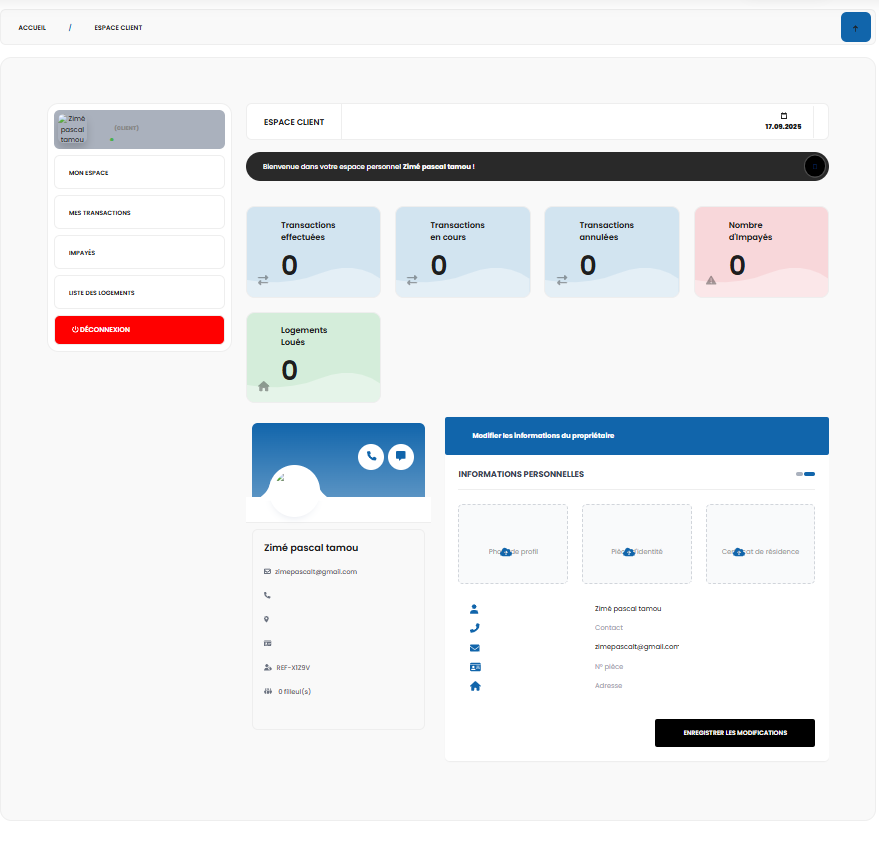Image resolution: width=879 pixels, height=865 pixels.
Task: Click the scroll-to-top arrow button
Action: click(x=855, y=27)
